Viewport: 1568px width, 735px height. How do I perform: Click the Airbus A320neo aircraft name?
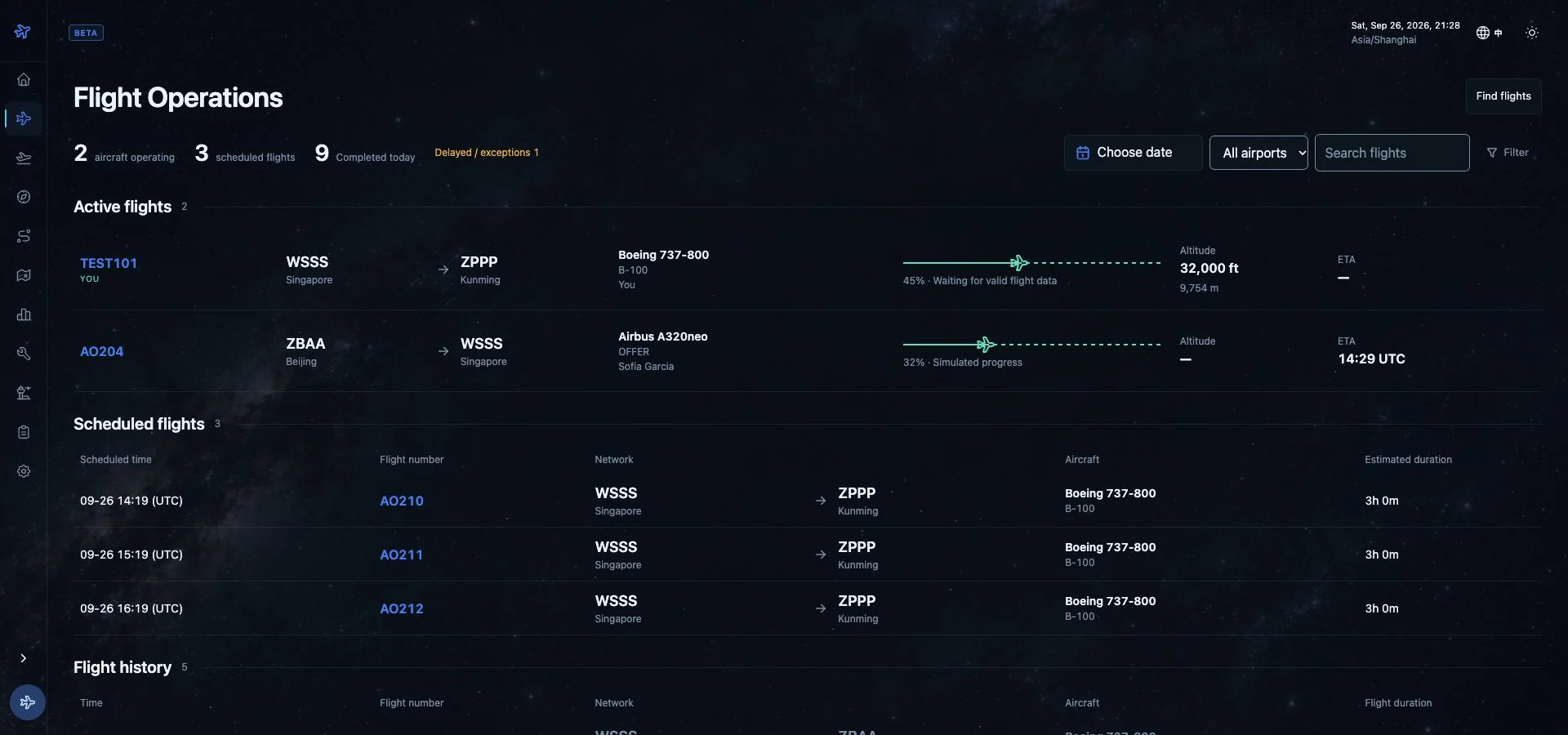(x=662, y=336)
